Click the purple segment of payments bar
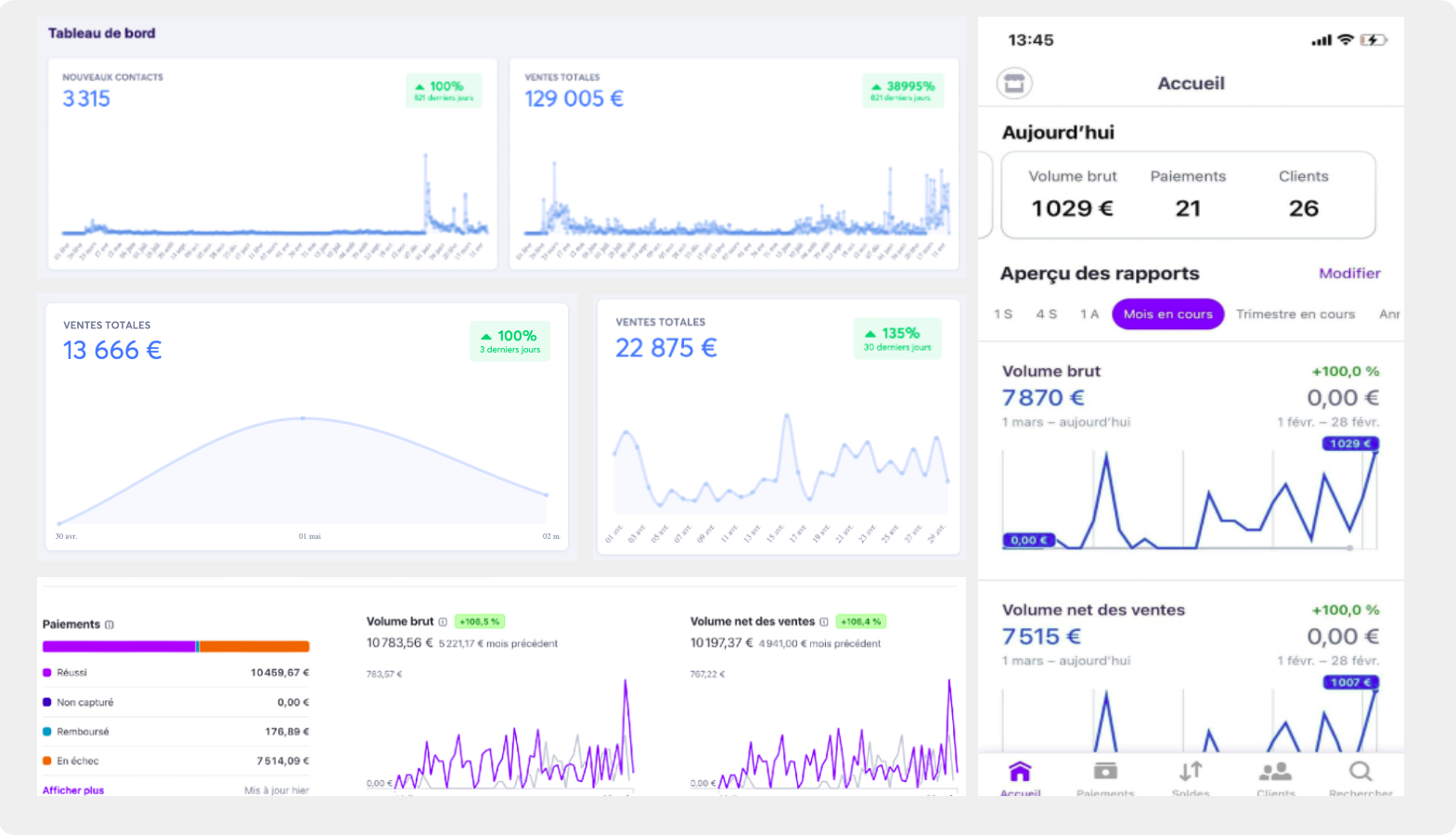The width and height of the screenshot is (1456, 835). (x=119, y=647)
